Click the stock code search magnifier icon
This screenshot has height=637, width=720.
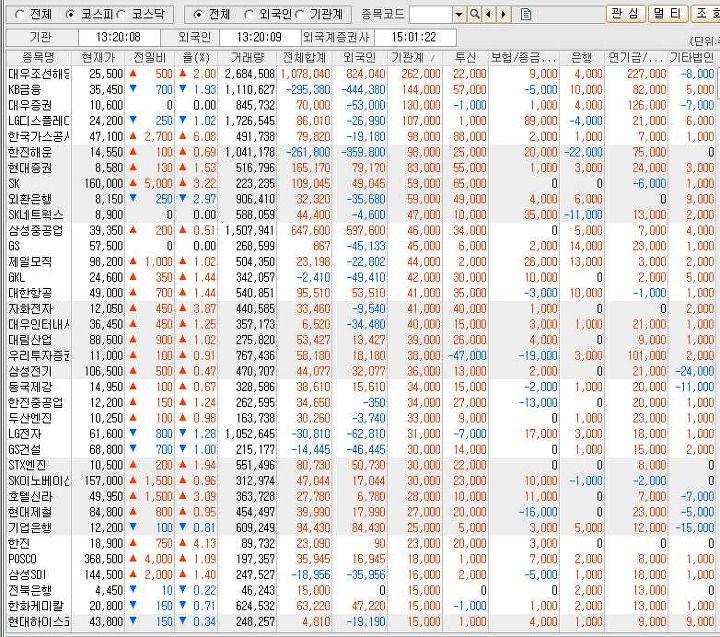475,15
